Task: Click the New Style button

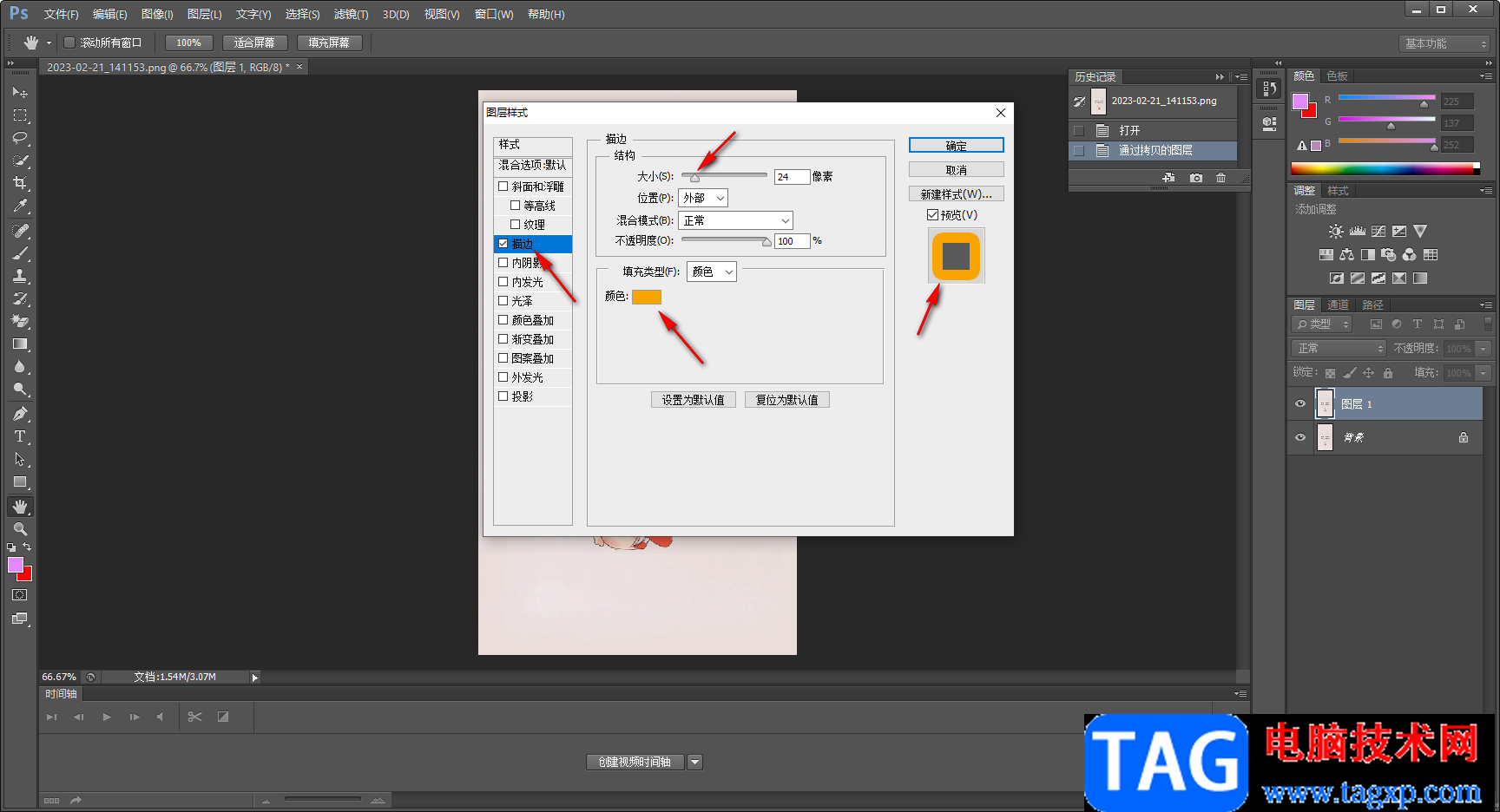Action: [957, 194]
